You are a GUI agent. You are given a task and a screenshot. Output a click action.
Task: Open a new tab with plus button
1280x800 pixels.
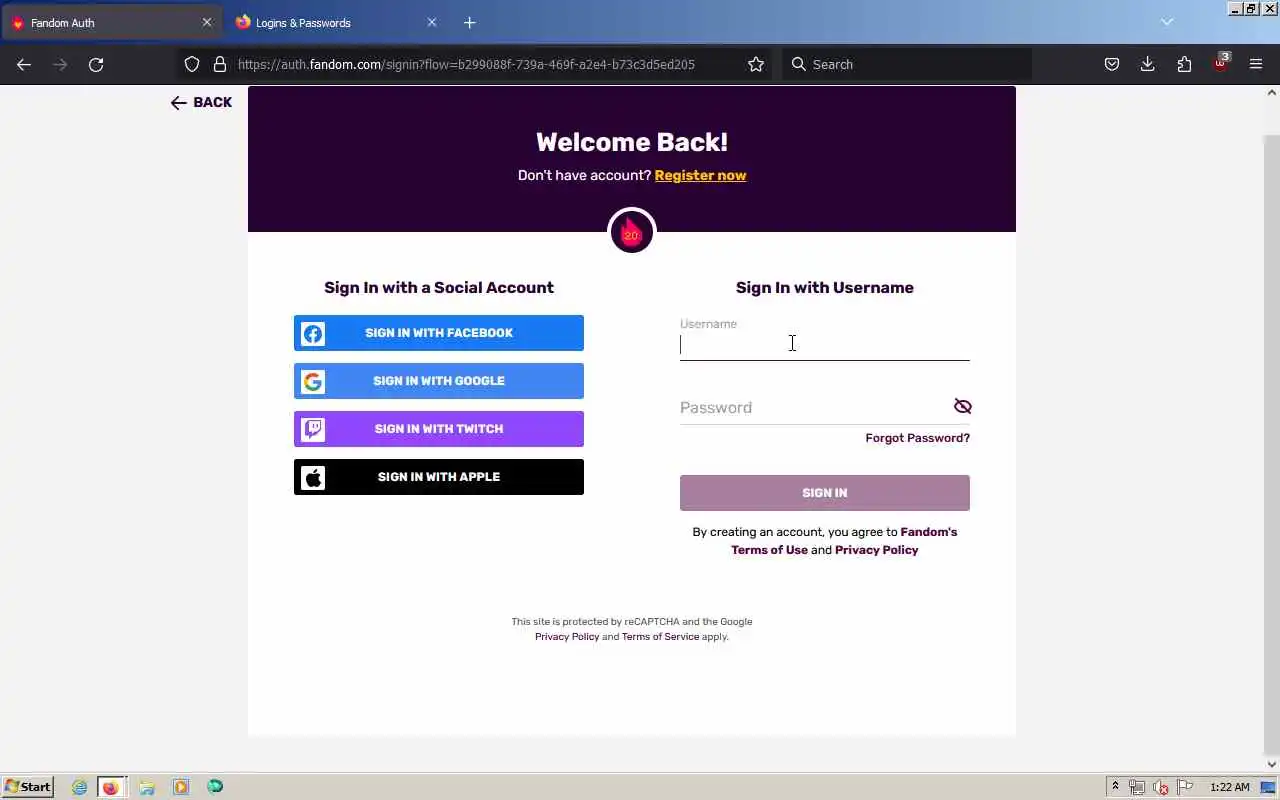[470, 22]
